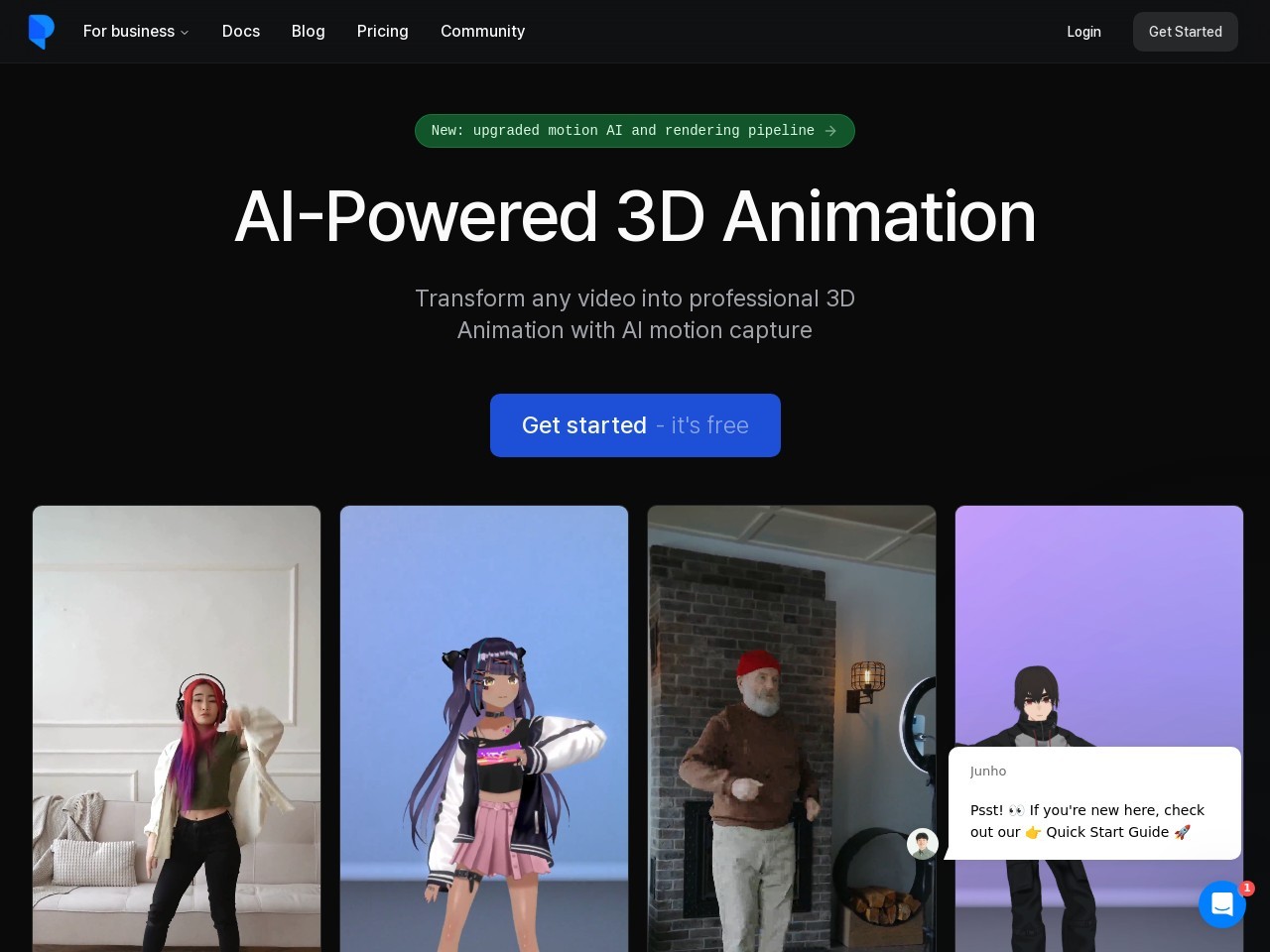Click the arrow icon in the announcement banner
The height and width of the screenshot is (952, 1270).
tap(830, 131)
